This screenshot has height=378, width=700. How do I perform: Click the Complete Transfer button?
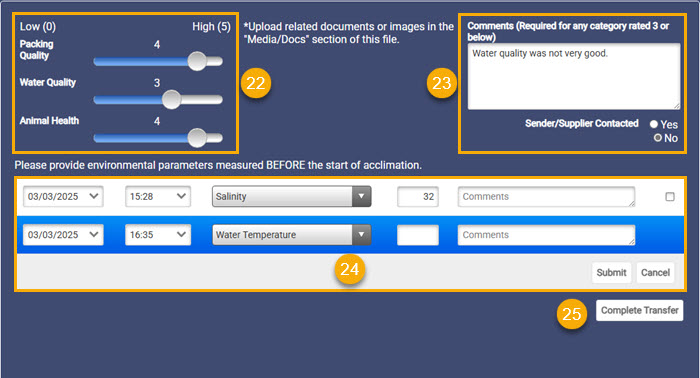click(639, 310)
